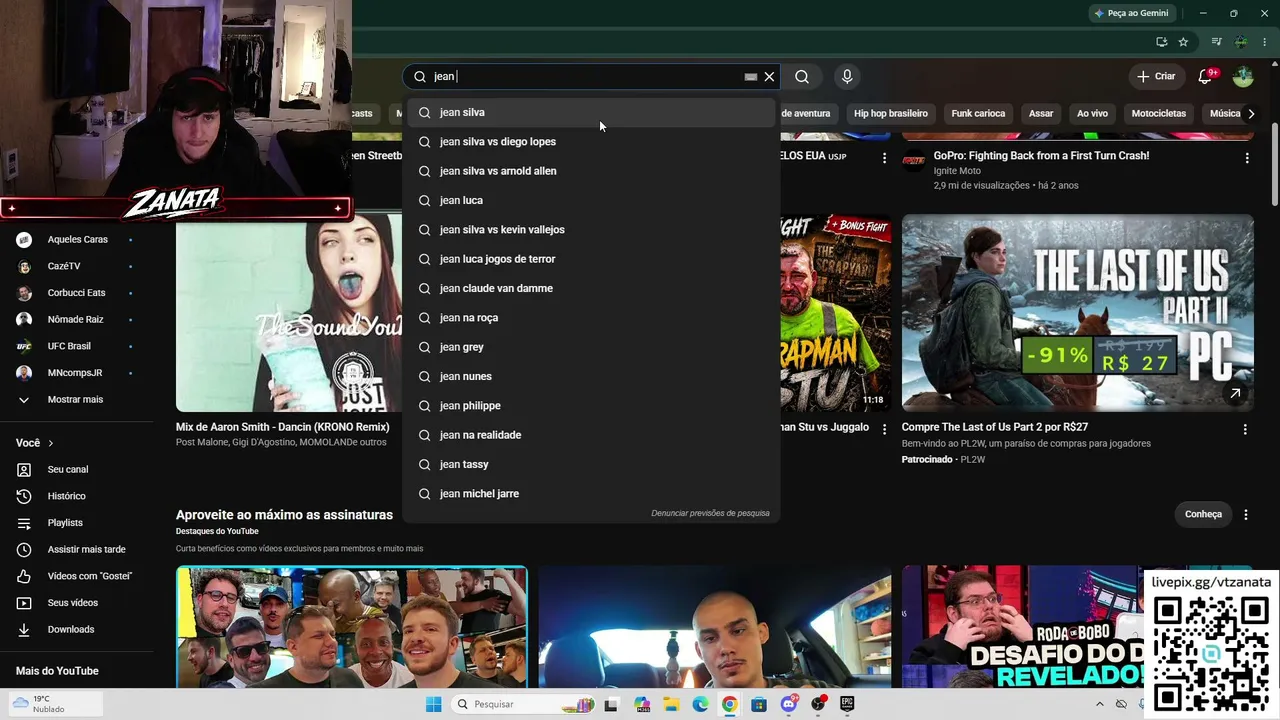Open Downloads in the sidebar
Screen dimensions: 1280x720
coord(71,629)
